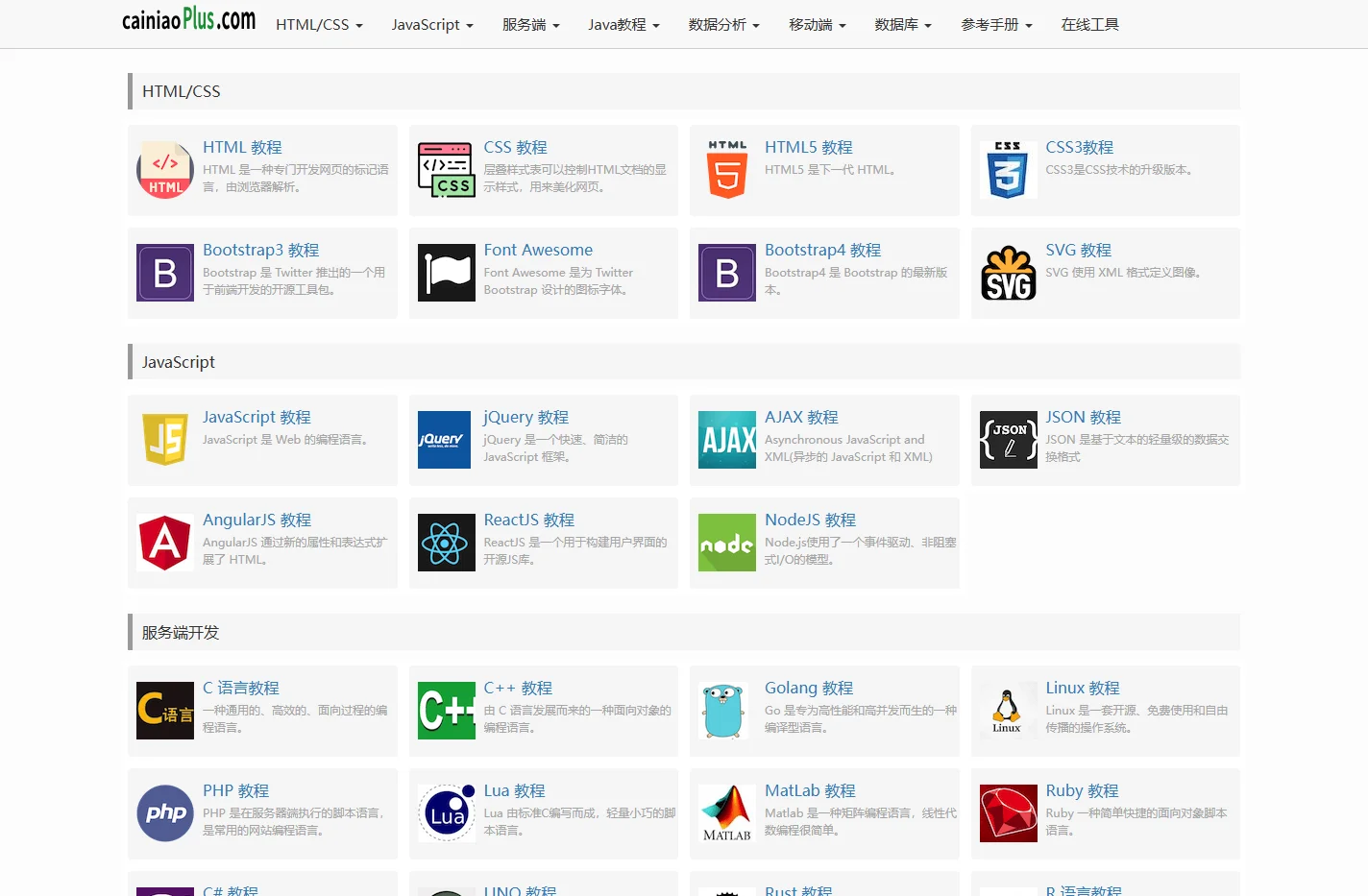Screen dimensions: 1368x896
Task: Open the Bootstrap4 教程 link
Action: 822,250
